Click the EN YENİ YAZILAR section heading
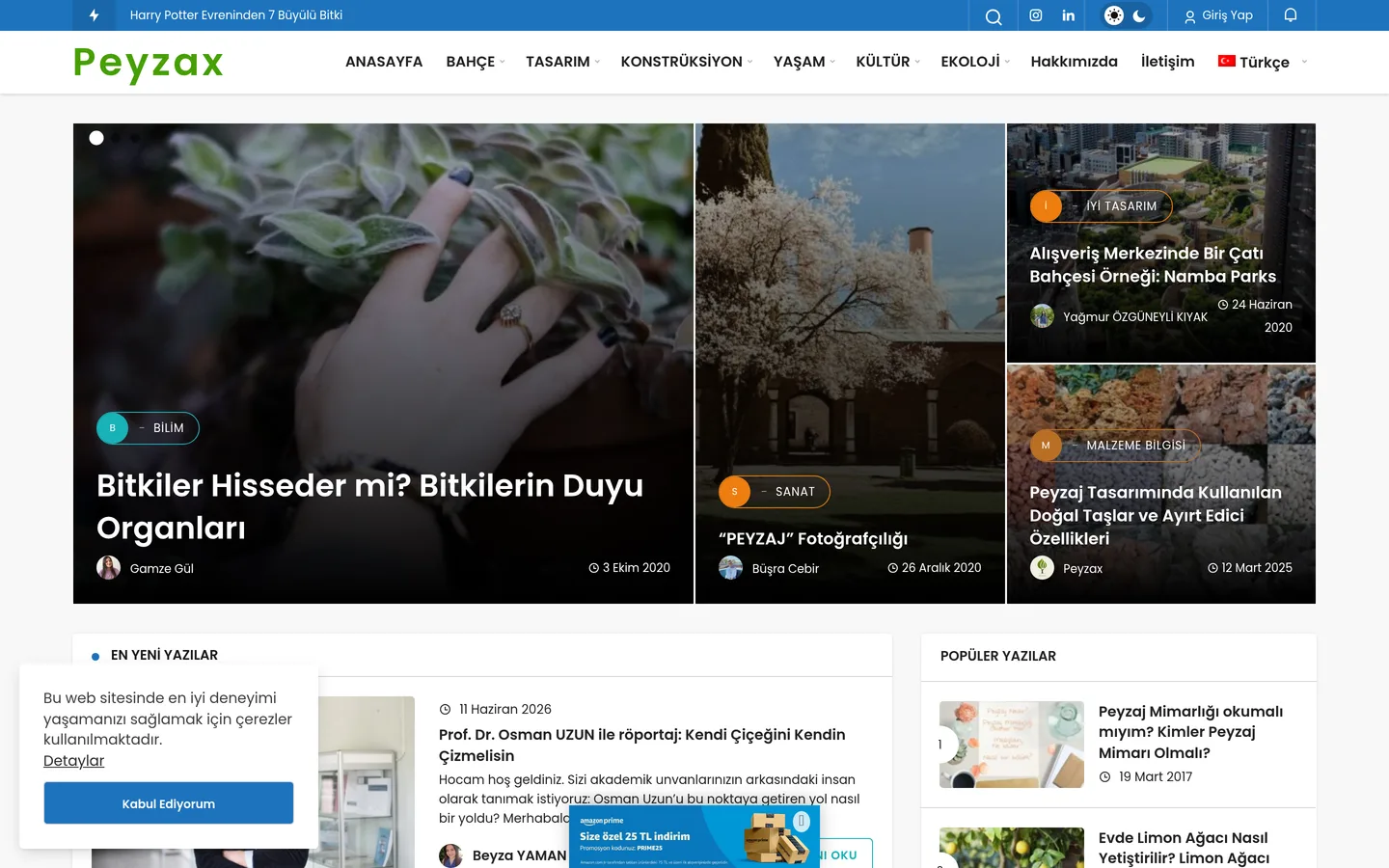1389x868 pixels. [165, 655]
